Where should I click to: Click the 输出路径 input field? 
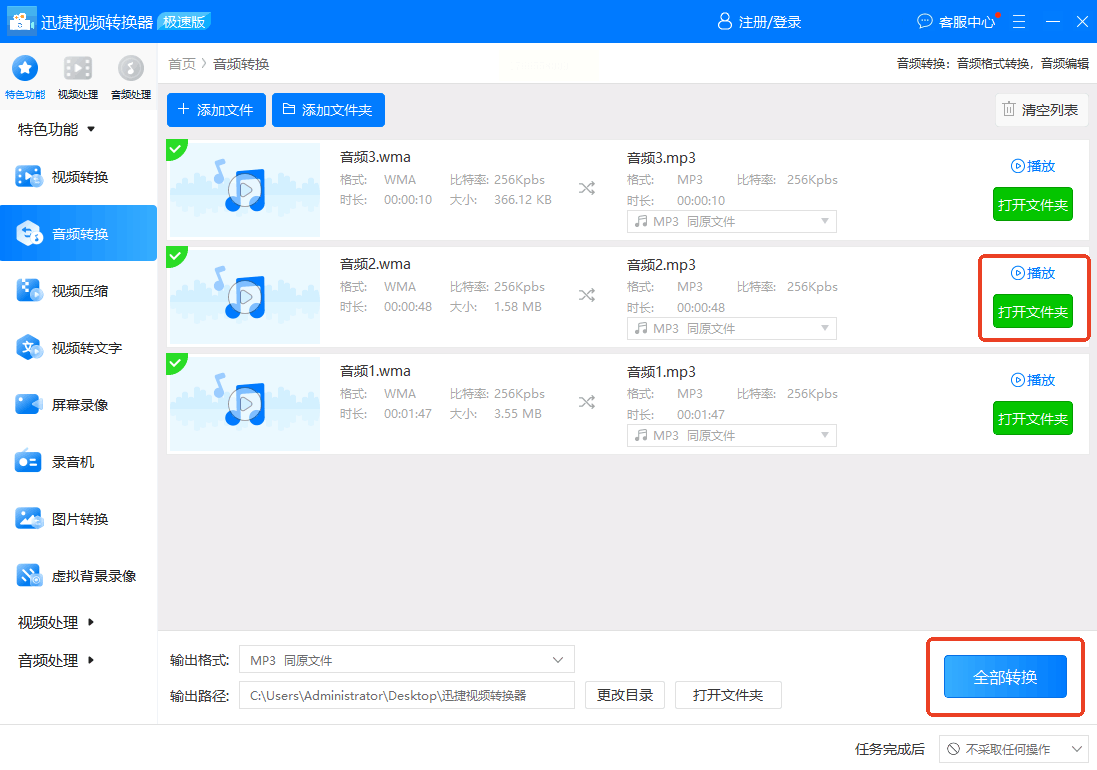pos(407,695)
